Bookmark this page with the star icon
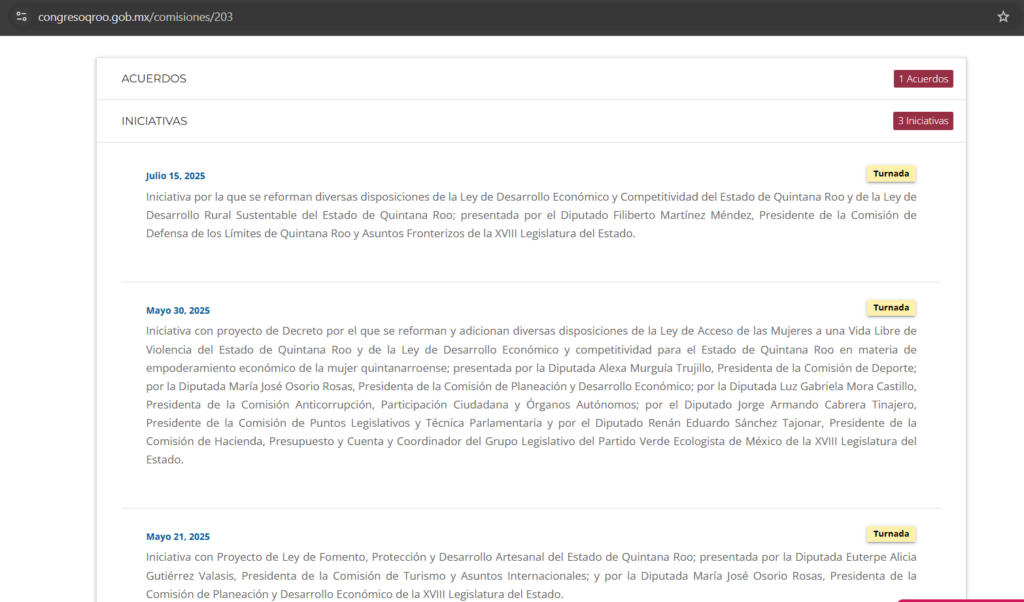This screenshot has width=1024, height=602. [x=1003, y=17]
